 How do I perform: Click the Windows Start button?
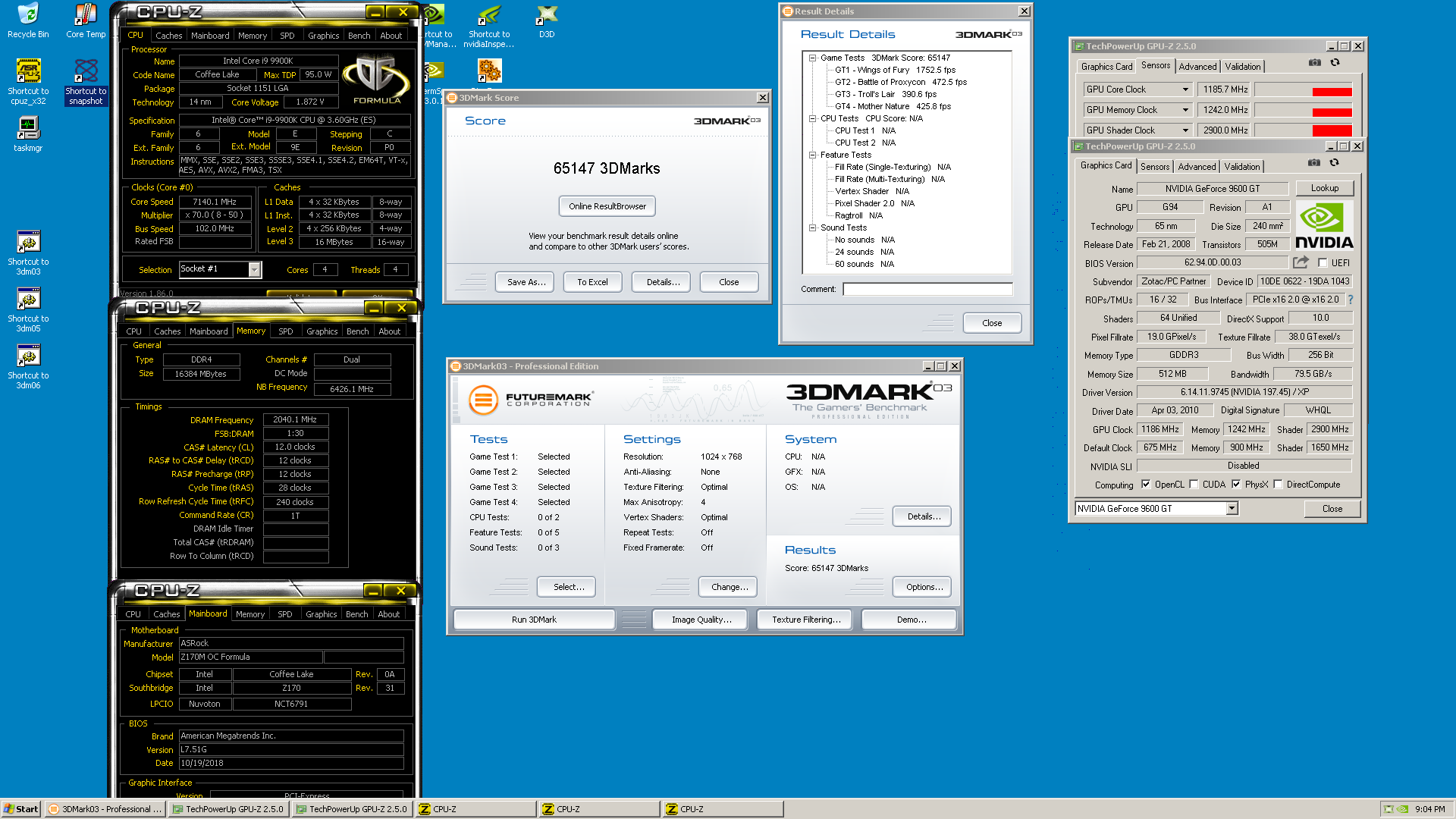pyautogui.click(x=21, y=809)
